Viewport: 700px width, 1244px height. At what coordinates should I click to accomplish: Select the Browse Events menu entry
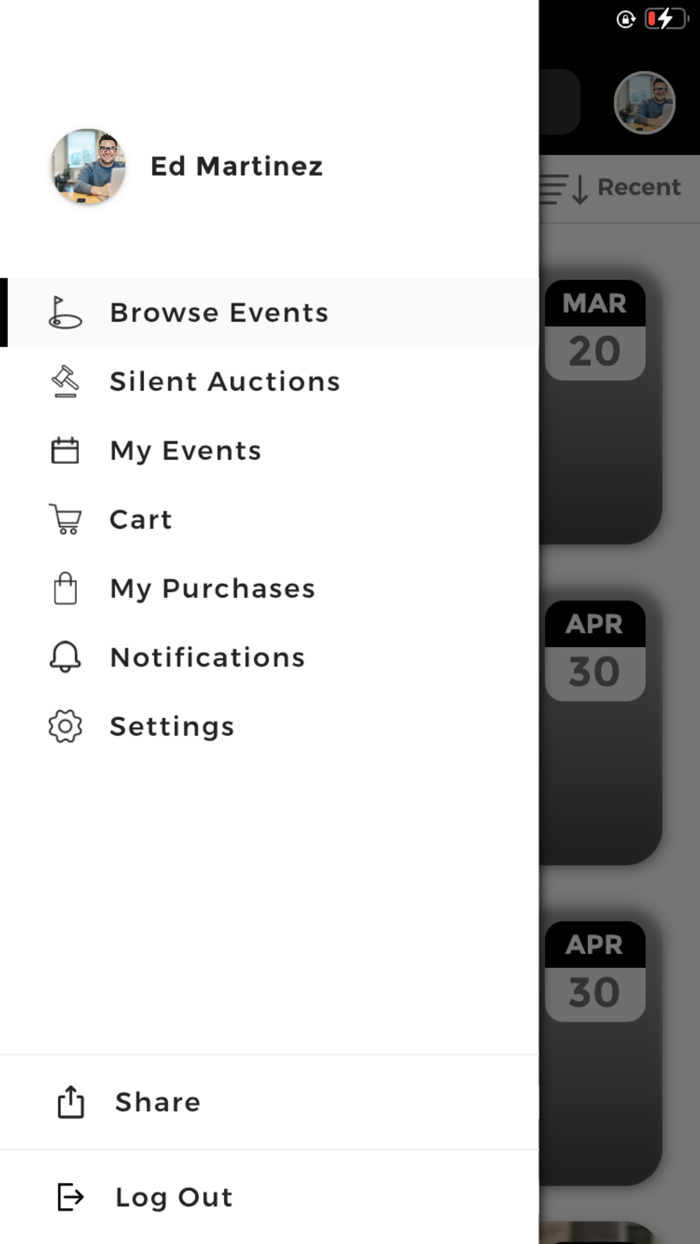219,312
